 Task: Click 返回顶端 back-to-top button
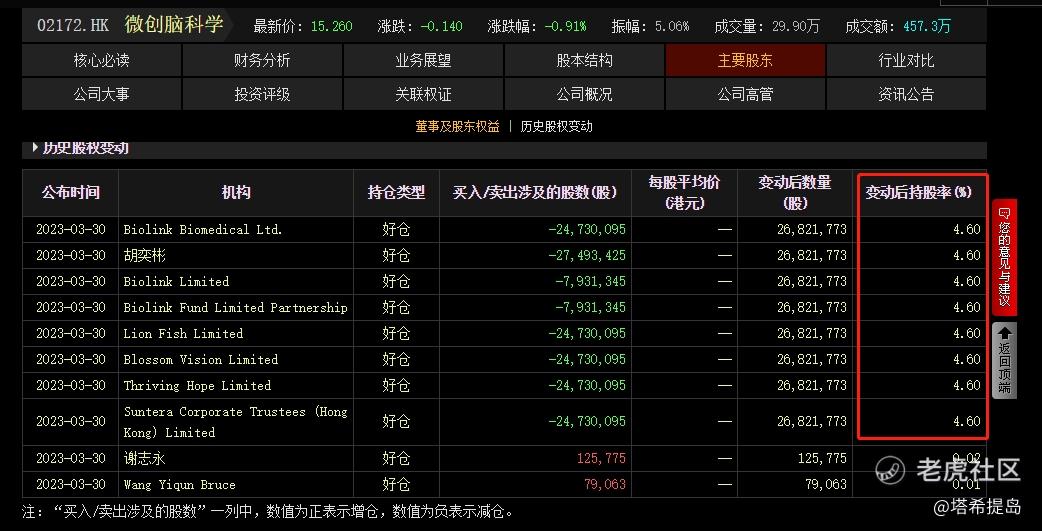[x=1004, y=360]
